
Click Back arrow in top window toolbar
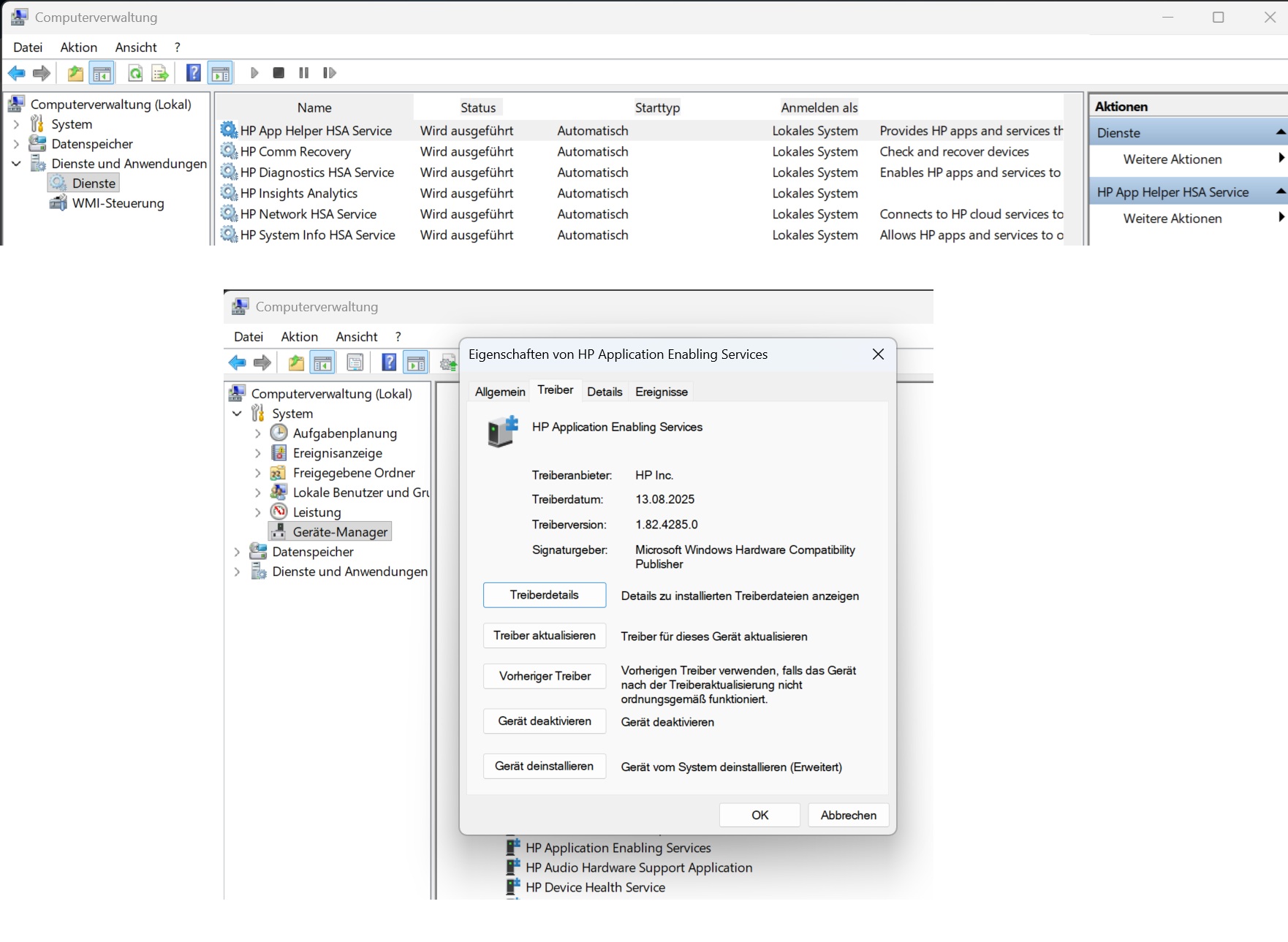(16, 73)
